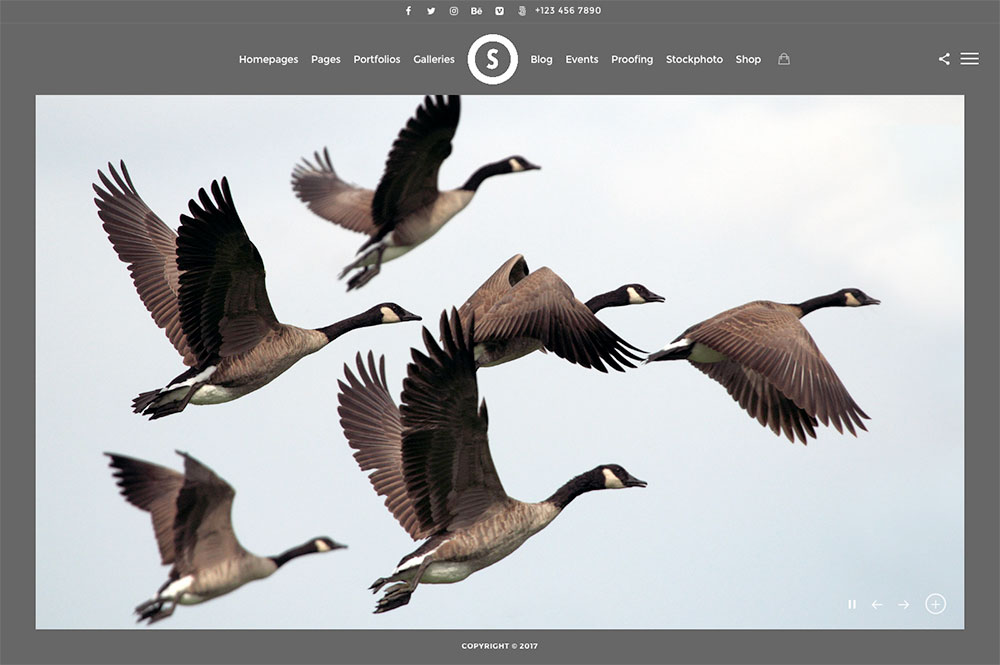The image size is (1000, 665).
Task: Click the Behance social icon
Action: [x=476, y=11]
